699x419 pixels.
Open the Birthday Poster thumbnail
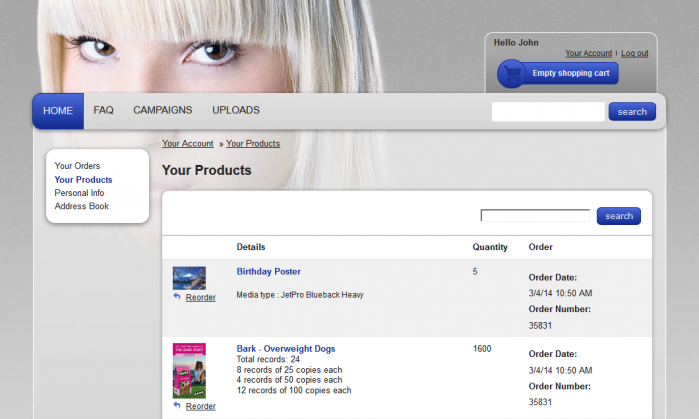coord(189,278)
